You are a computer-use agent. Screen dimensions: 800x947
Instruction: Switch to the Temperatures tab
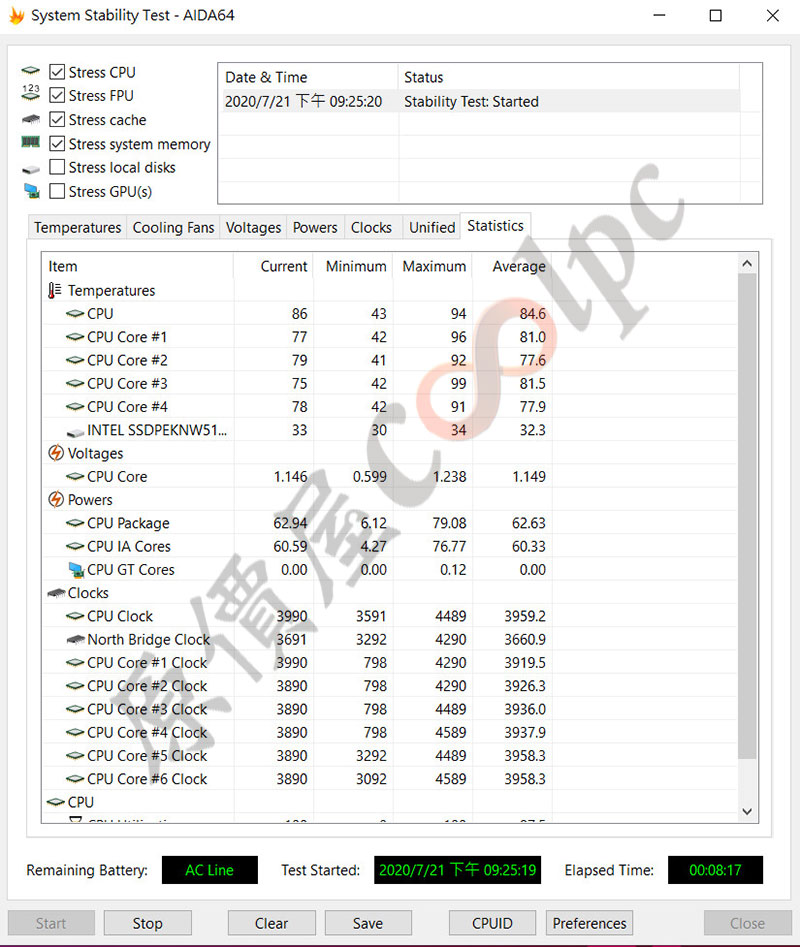click(77, 228)
